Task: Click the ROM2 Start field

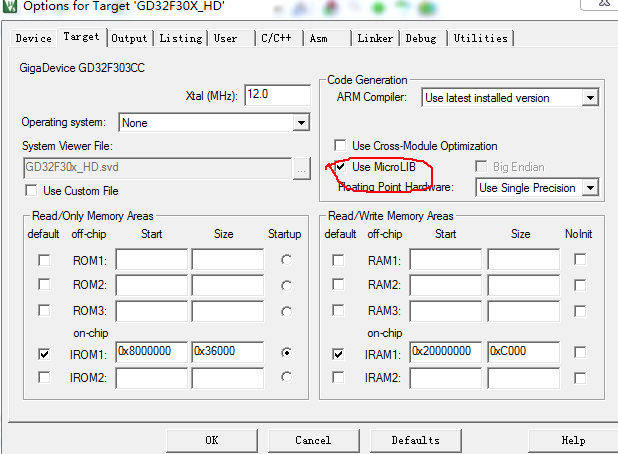Action: (x=151, y=285)
